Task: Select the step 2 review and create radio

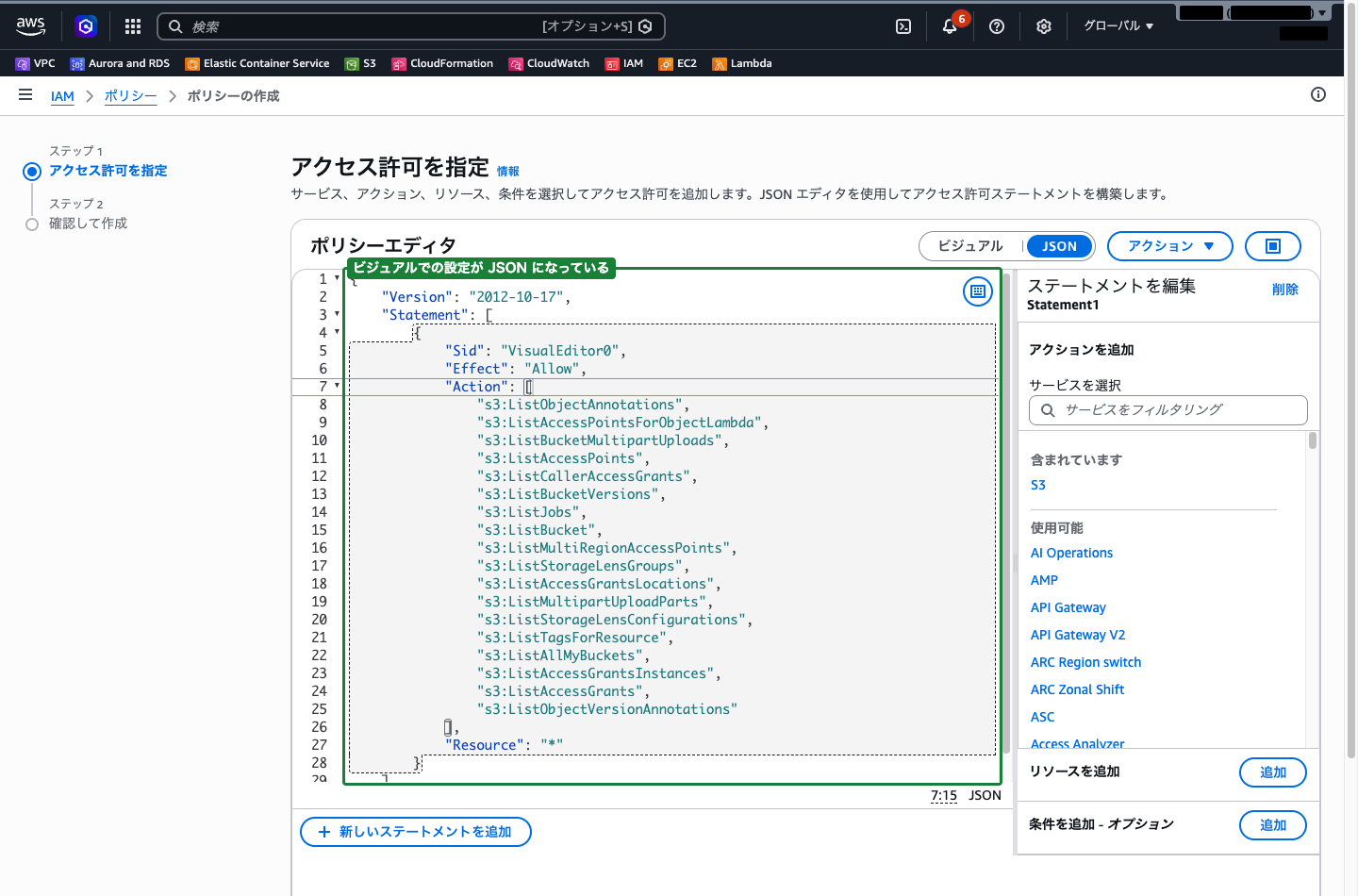Action: (x=32, y=224)
